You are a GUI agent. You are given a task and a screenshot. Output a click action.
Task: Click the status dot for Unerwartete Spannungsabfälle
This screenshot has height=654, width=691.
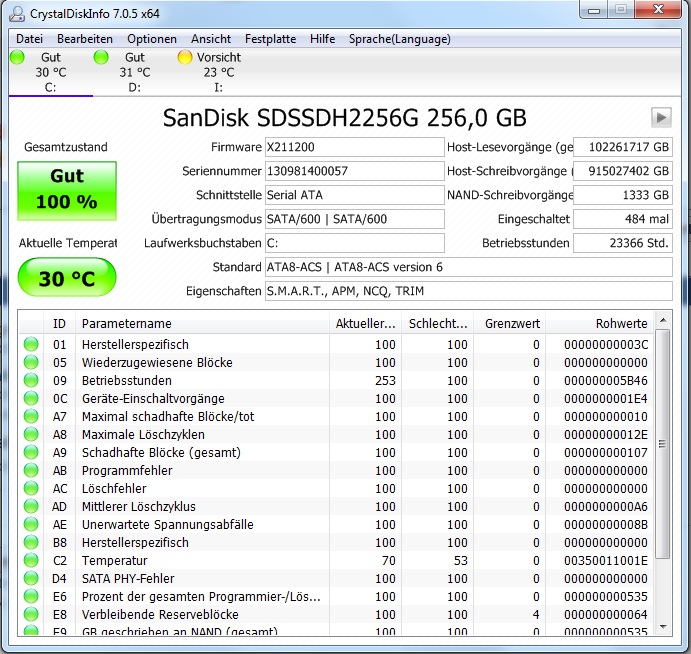31,524
